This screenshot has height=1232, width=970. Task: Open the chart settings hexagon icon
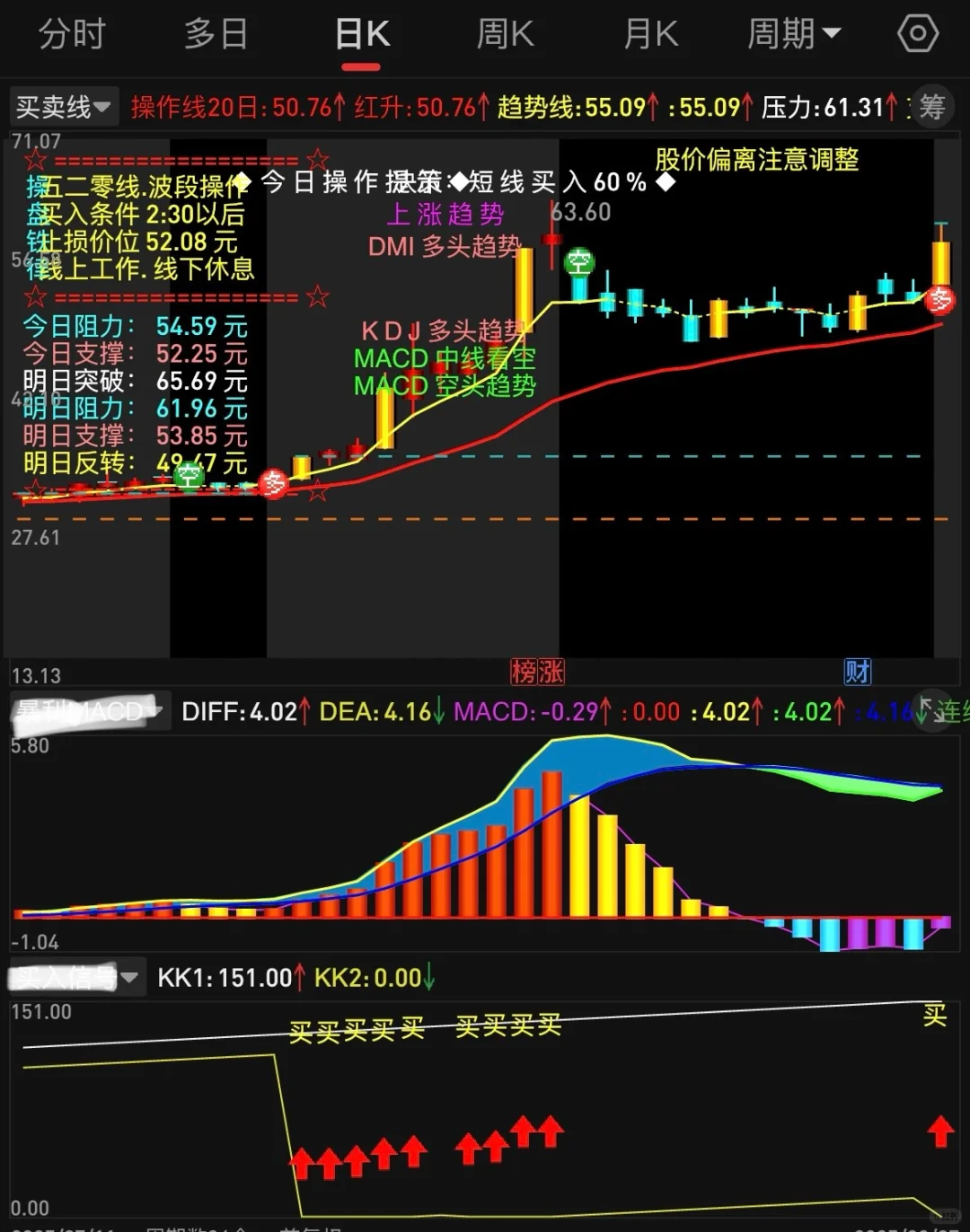pyautogui.click(x=917, y=34)
